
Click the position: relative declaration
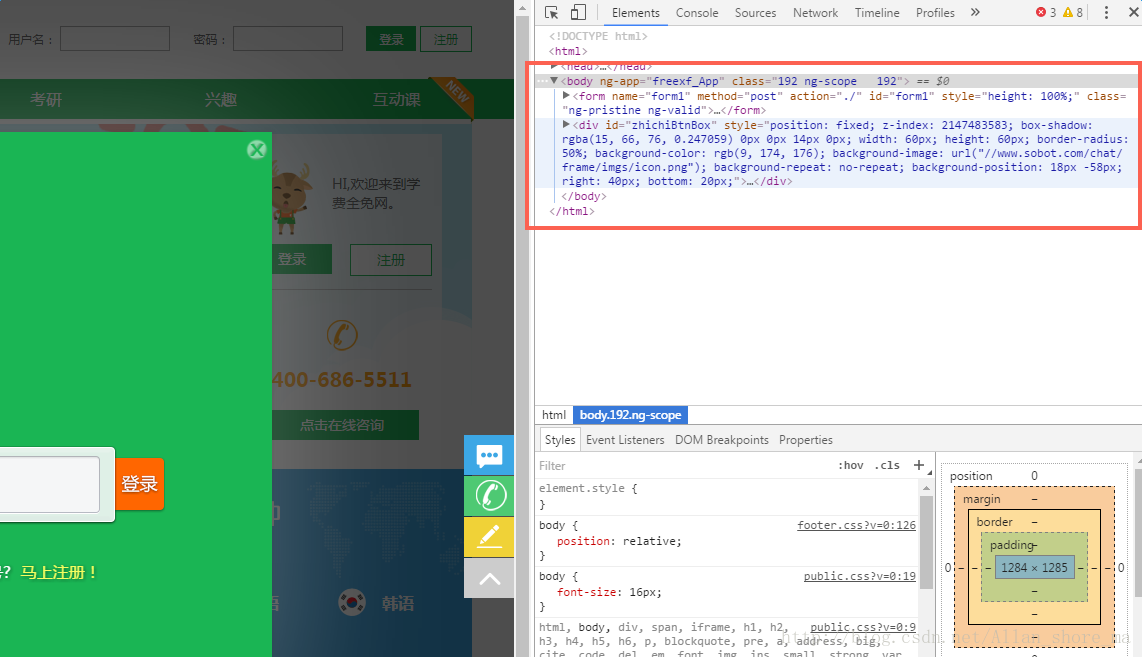[x=619, y=541]
